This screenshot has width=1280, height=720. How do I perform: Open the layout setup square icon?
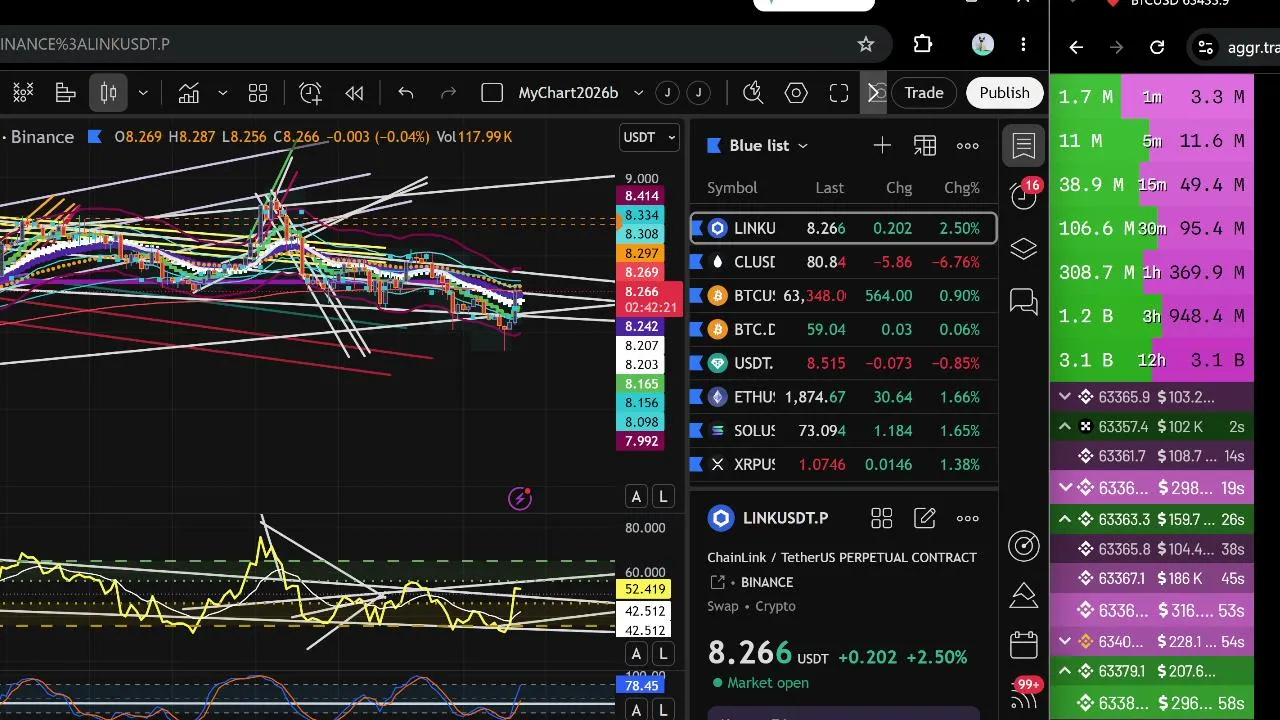(x=492, y=93)
